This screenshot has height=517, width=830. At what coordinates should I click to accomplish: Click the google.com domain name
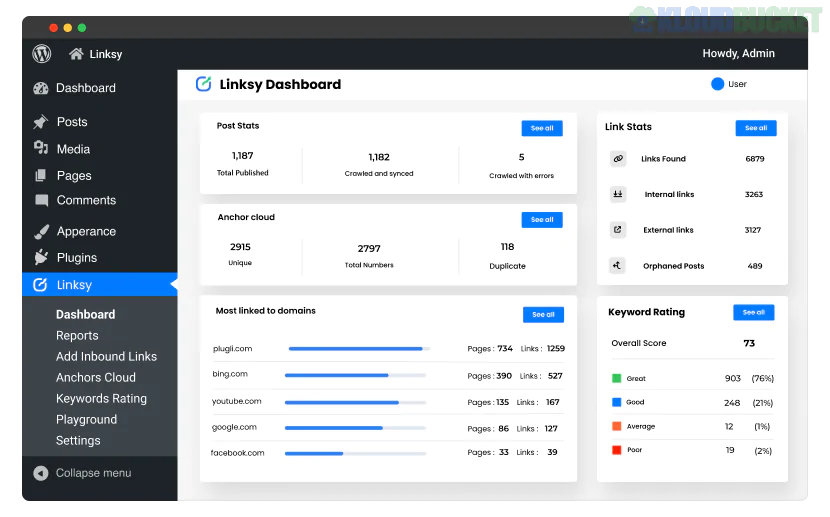[x=234, y=427]
